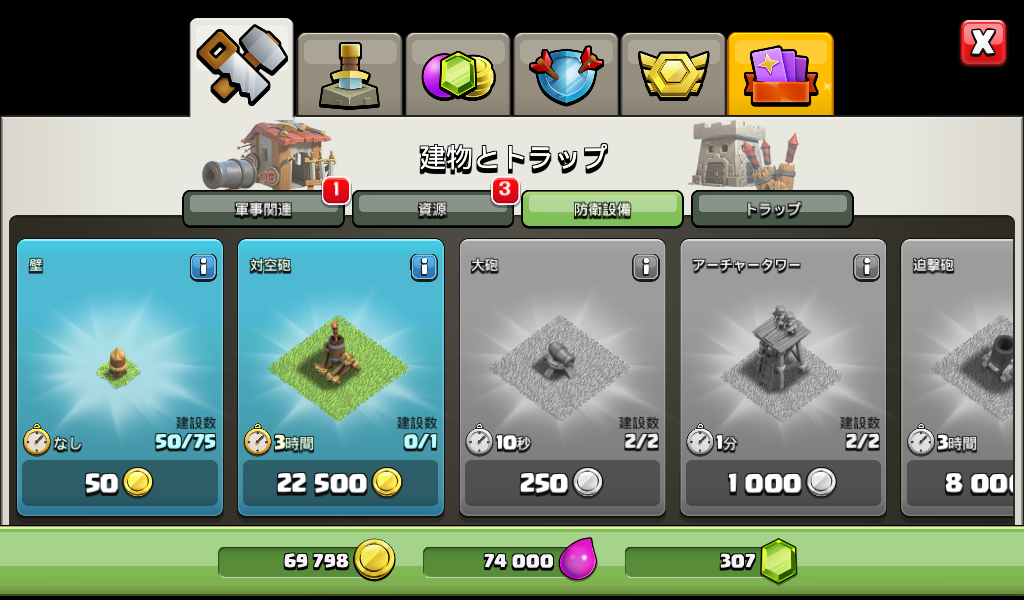The image size is (1024, 600).
Task: Switch to the 資源 category tab
Action: tap(432, 209)
